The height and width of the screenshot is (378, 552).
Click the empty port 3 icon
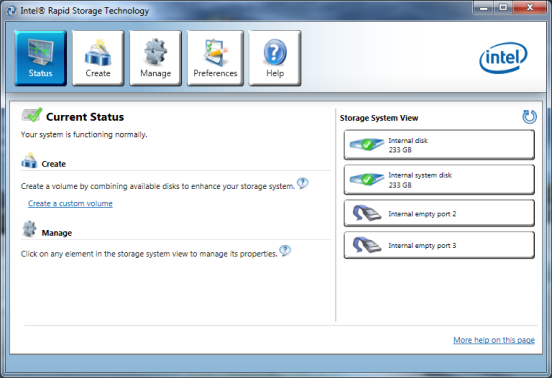[367, 245]
